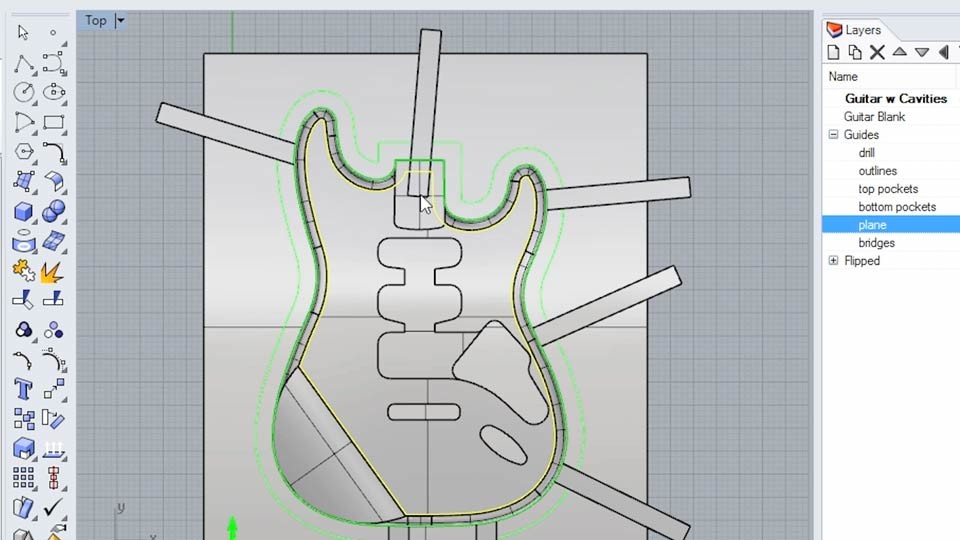Open the Top viewport dropdown arrow
This screenshot has width=960, height=540.
121,20
